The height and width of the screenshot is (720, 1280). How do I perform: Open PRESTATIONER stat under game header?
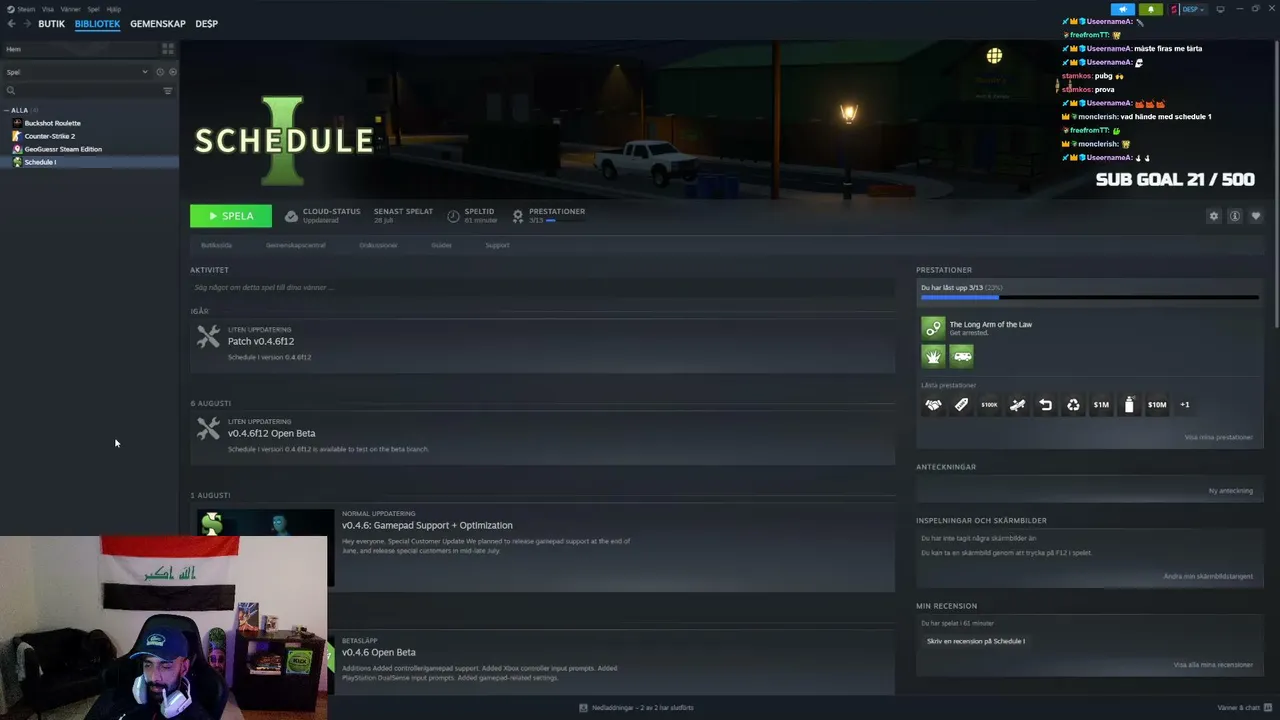point(549,215)
